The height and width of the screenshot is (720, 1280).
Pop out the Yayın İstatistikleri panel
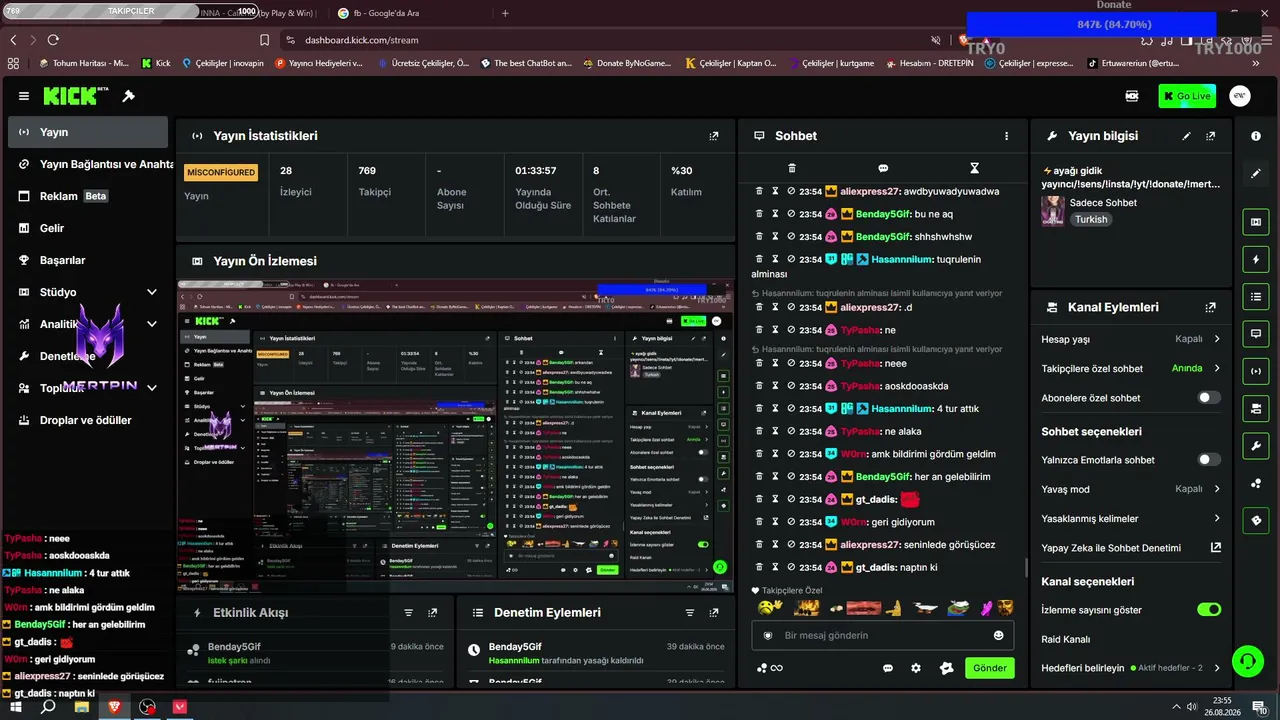click(714, 136)
